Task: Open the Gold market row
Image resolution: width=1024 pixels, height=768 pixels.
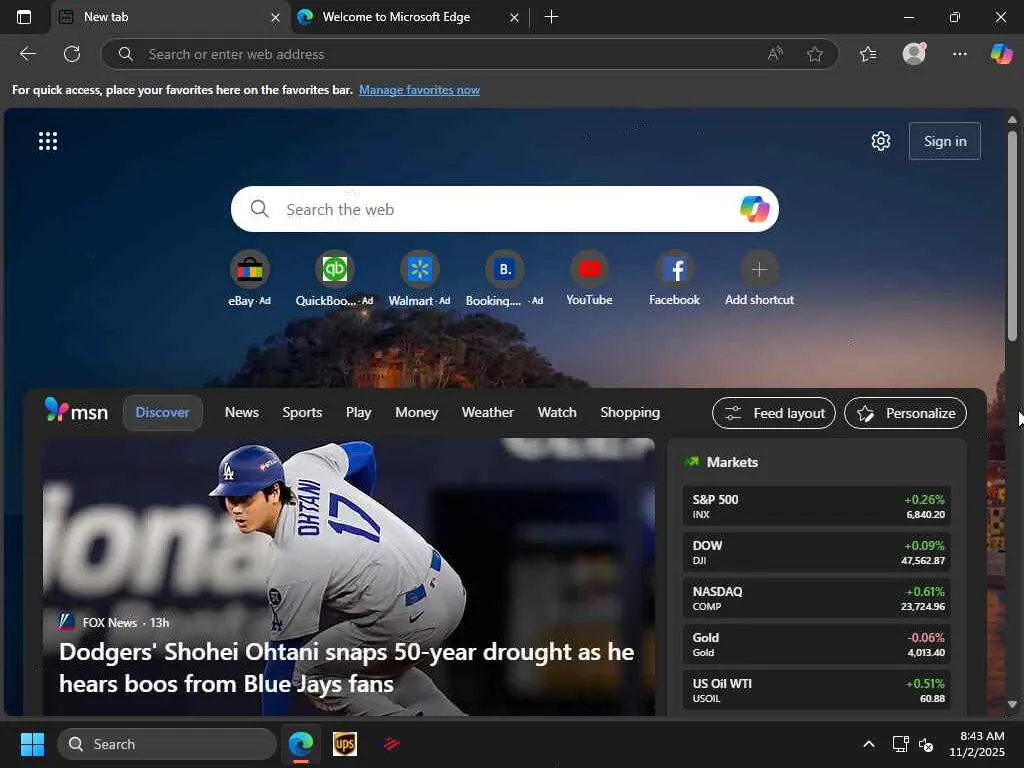Action: pyautogui.click(x=817, y=644)
